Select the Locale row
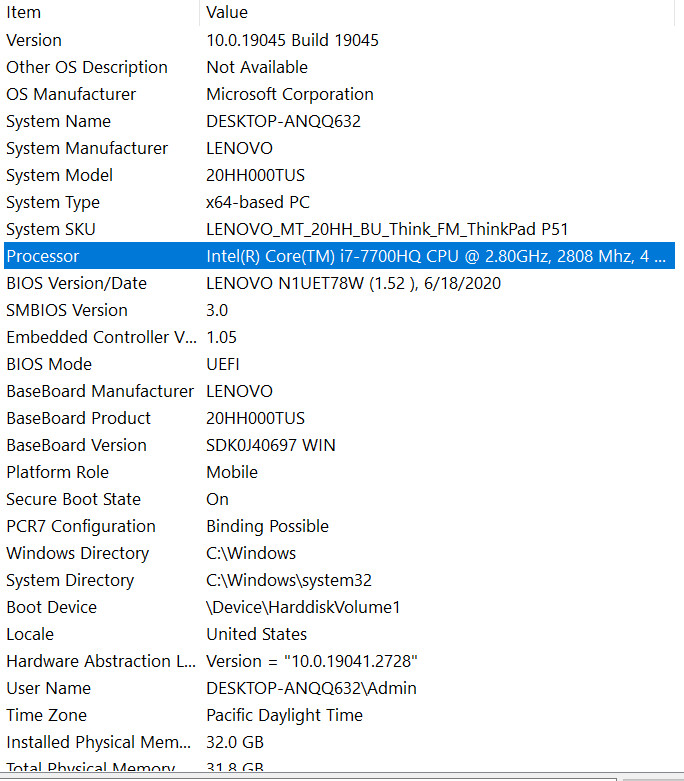 pos(30,634)
